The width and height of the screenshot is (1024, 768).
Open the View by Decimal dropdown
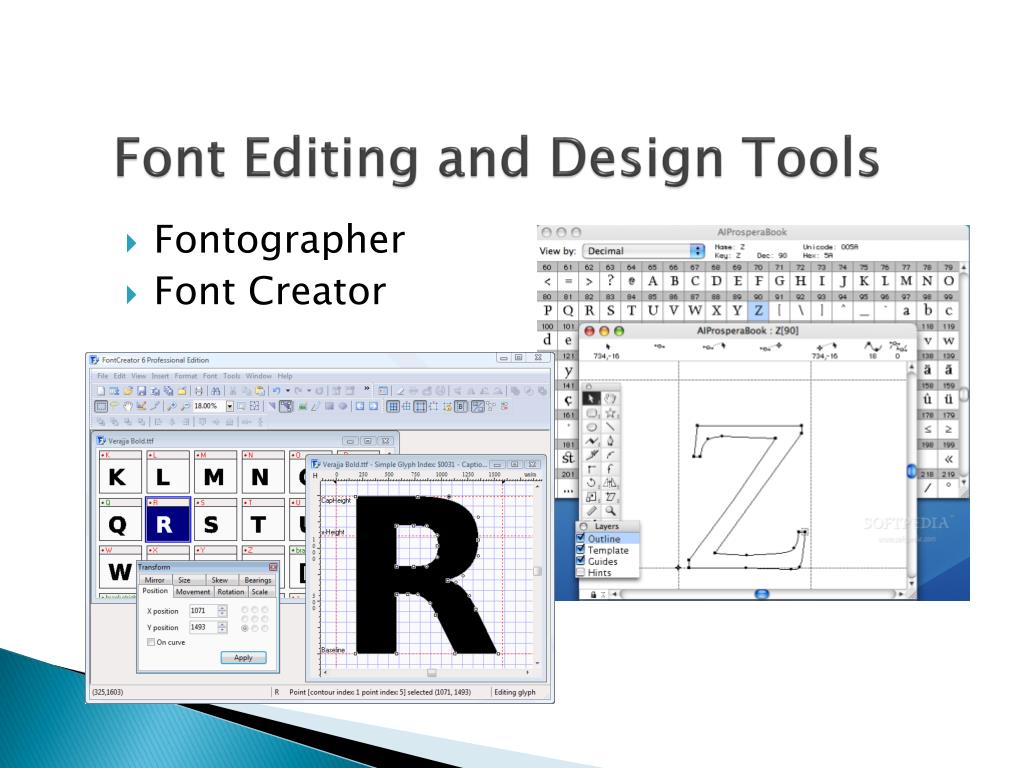click(644, 251)
